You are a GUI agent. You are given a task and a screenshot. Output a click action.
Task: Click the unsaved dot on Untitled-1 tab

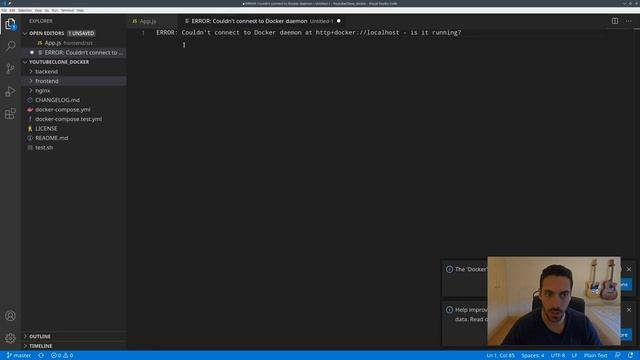[x=339, y=21]
